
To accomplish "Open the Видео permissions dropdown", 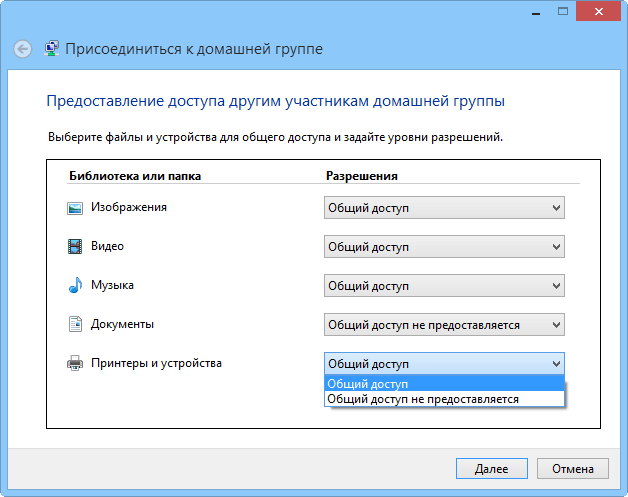I will click(444, 246).
